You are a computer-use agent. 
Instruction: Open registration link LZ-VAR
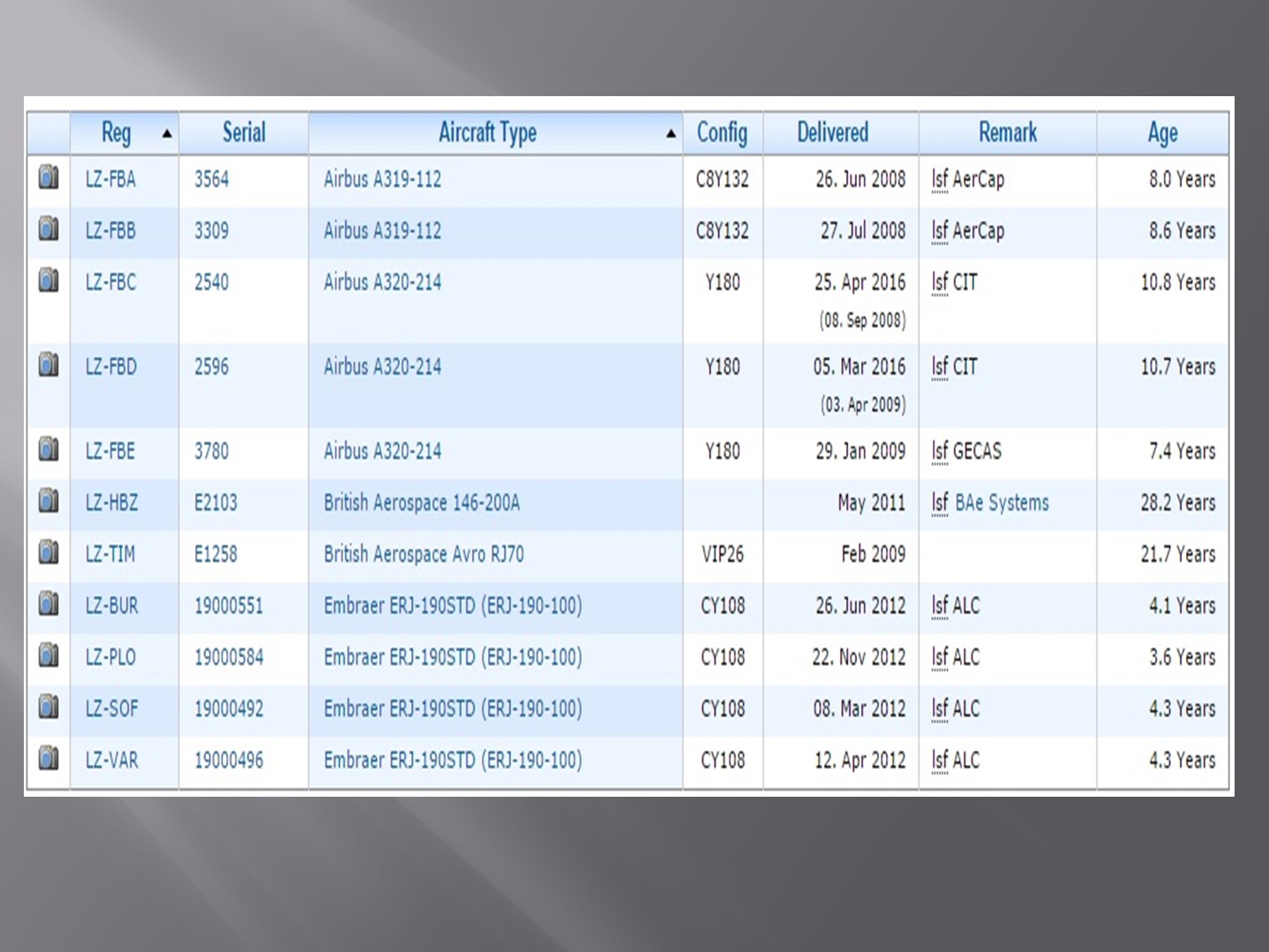[x=112, y=760]
